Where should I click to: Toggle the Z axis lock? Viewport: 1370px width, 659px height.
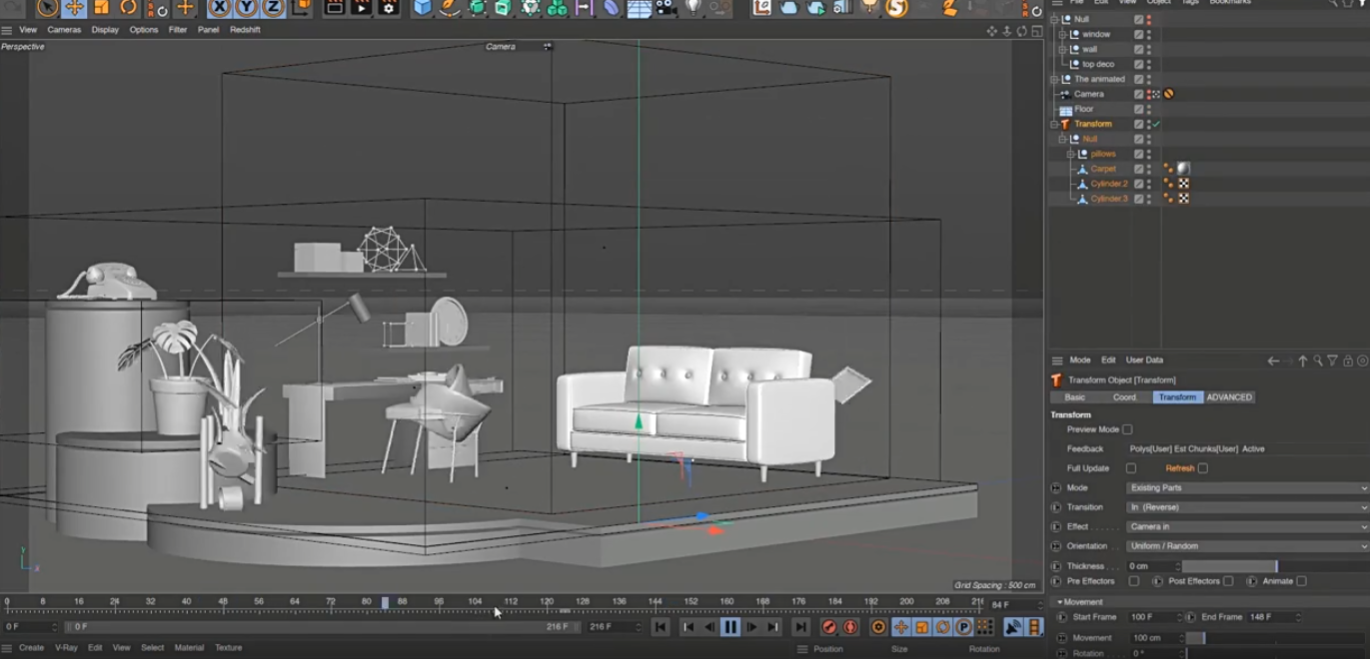(x=272, y=8)
